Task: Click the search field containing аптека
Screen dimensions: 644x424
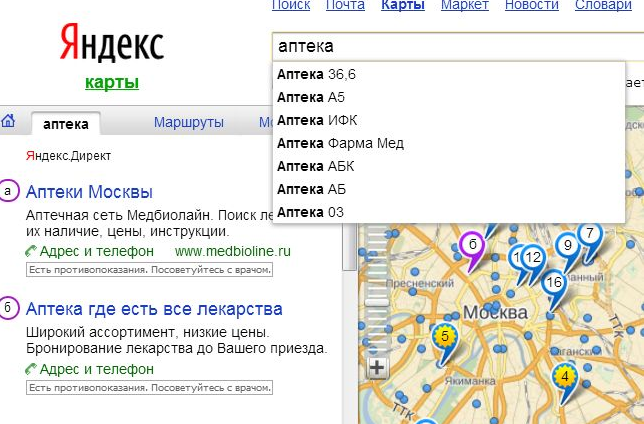Action: coord(450,47)
